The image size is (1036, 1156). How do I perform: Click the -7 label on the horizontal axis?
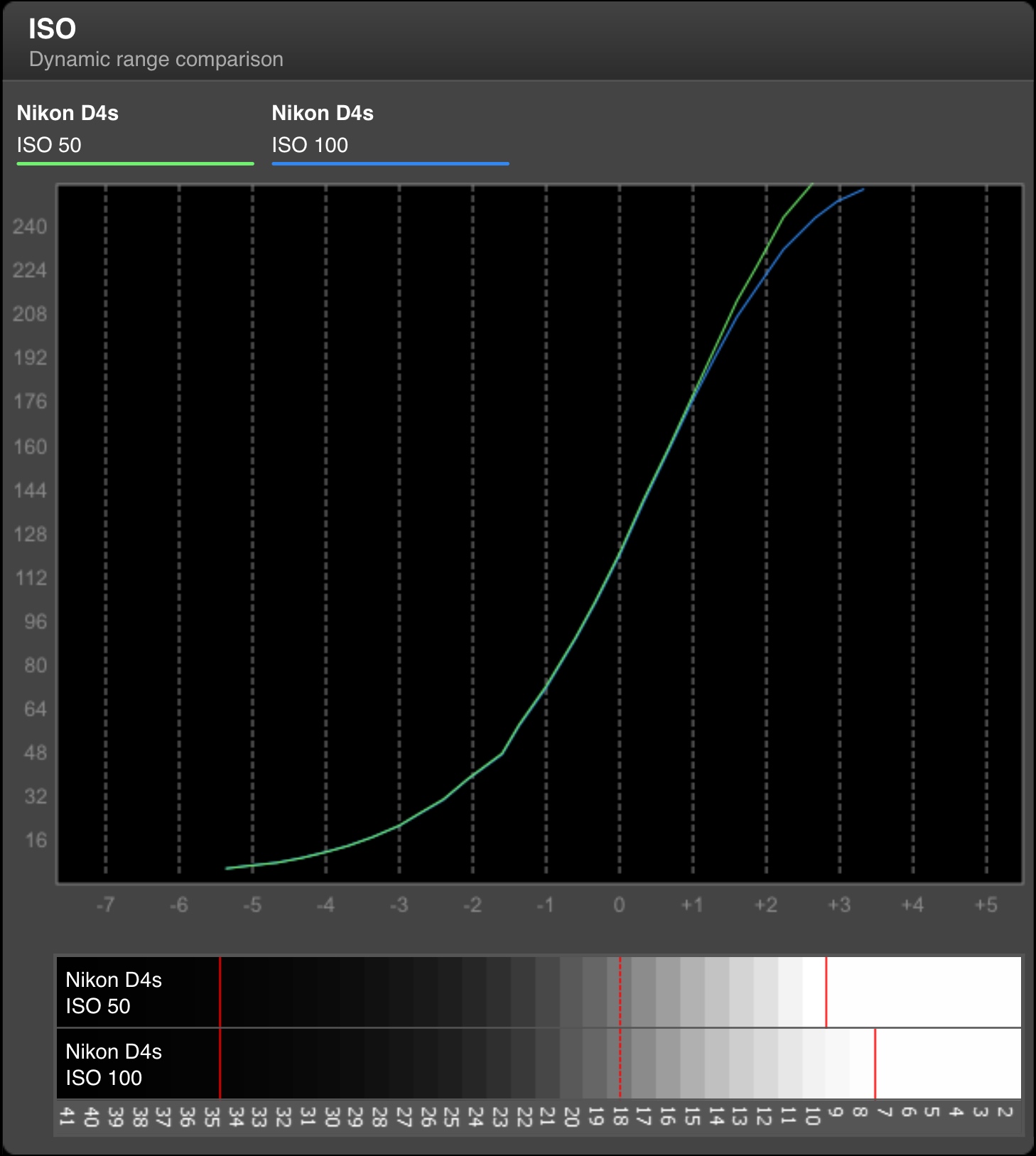pos(105,905)
